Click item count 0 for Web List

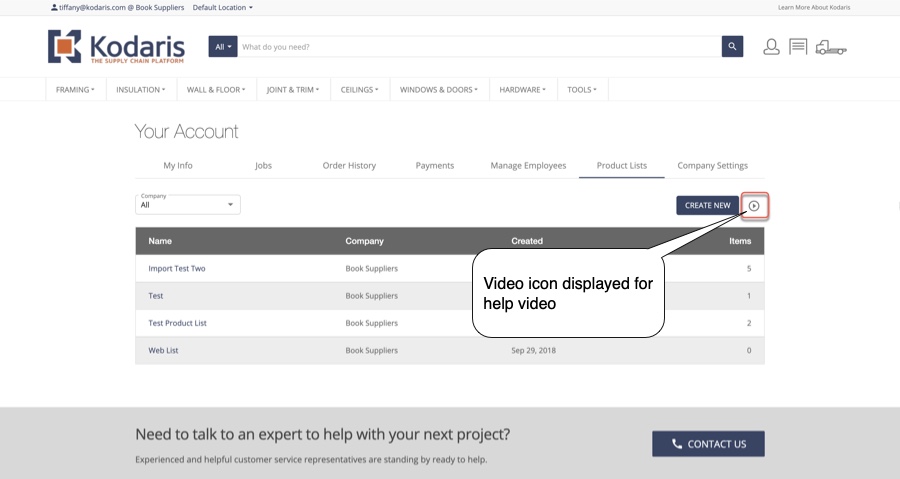pyautogui.click(x=749, y=351)
